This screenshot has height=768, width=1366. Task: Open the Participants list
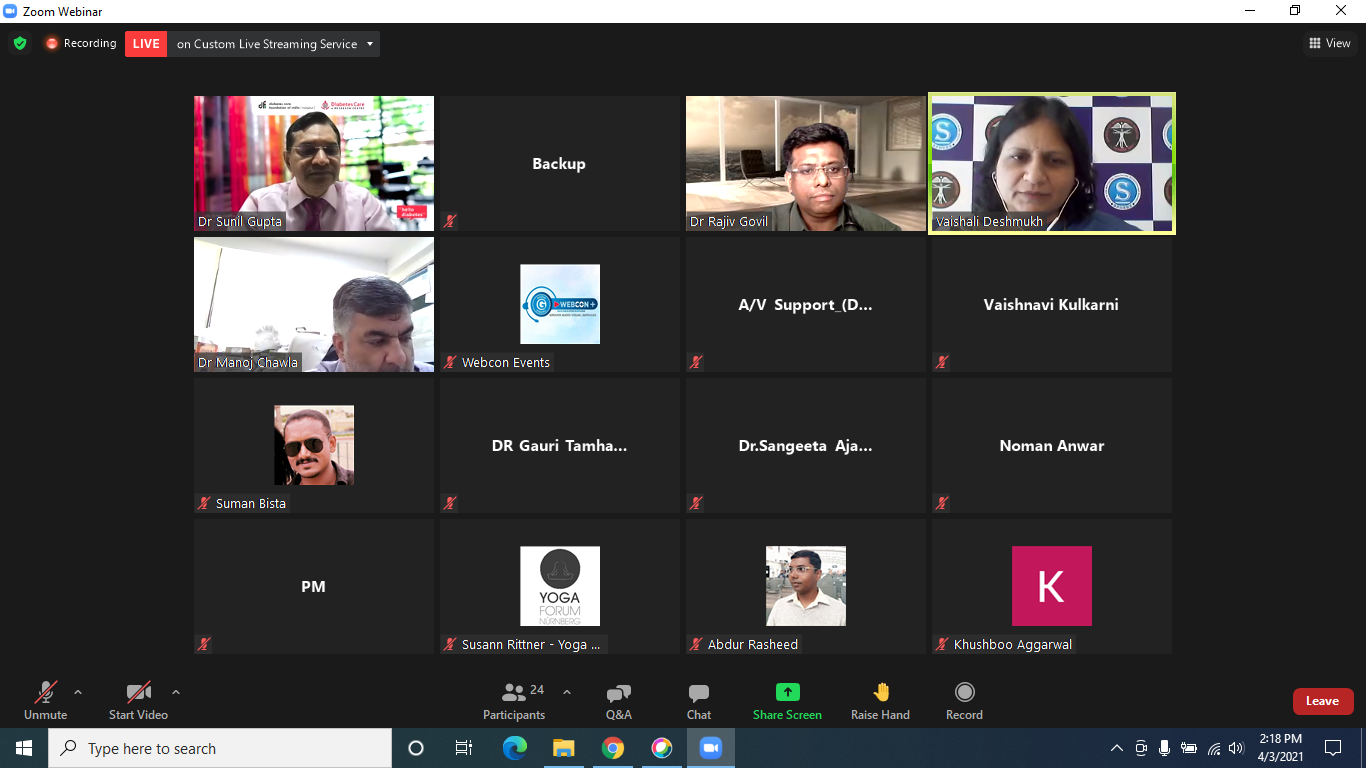pyautogui.click(x=514, y=701)
